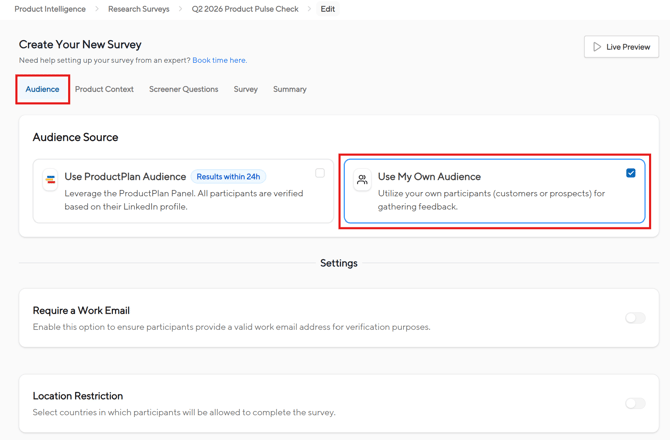Navigate to Product Intelligence breadcrumb

pos(50,9)
